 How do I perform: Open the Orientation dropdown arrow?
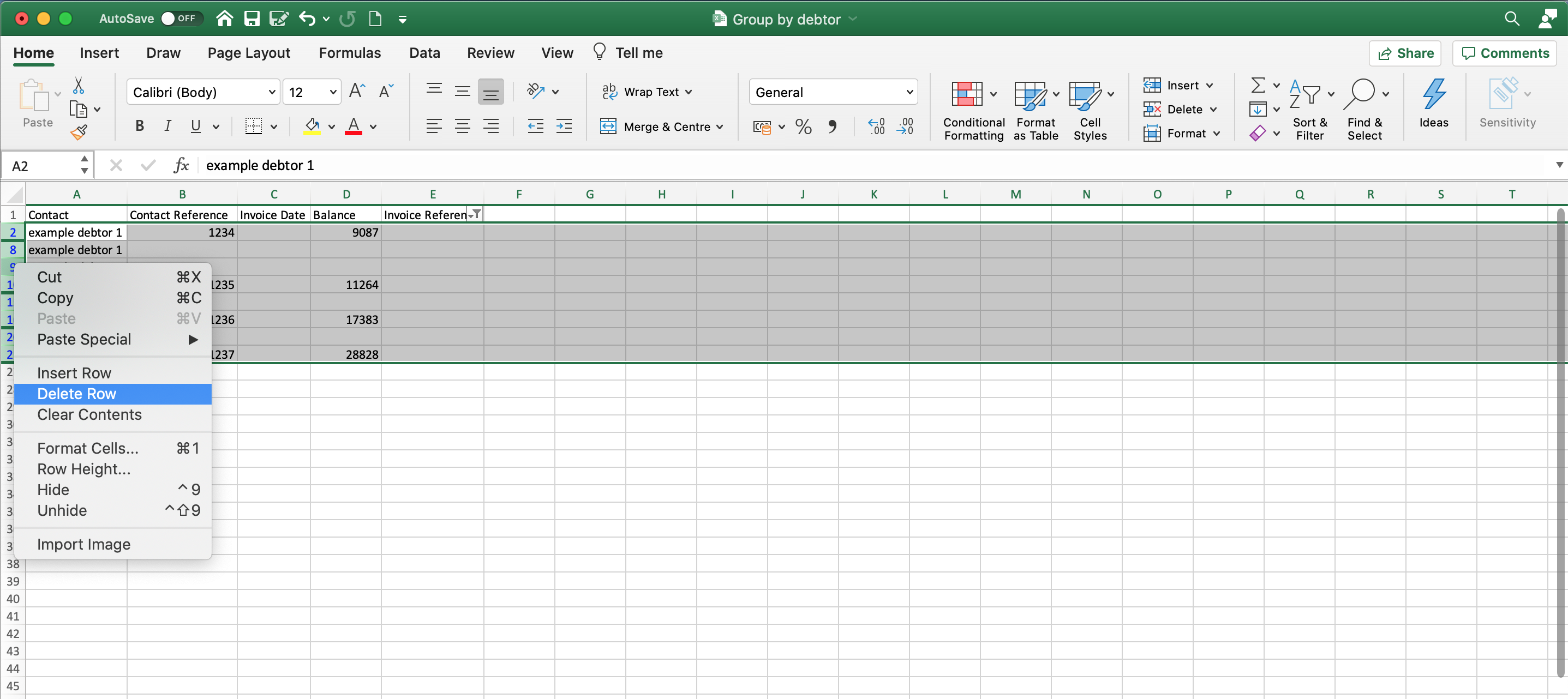click(x=555, y=93)
